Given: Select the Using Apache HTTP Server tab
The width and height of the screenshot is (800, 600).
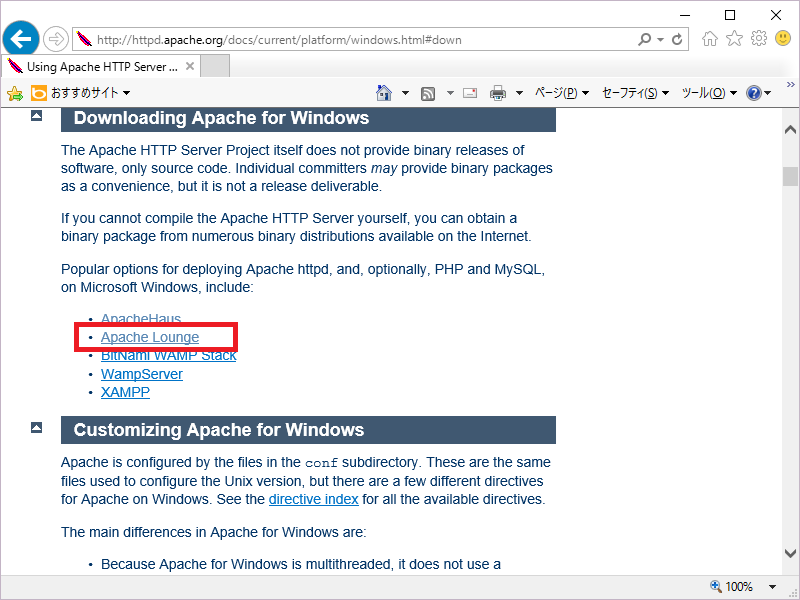Looking at the screenshot, I should point(102,67).
